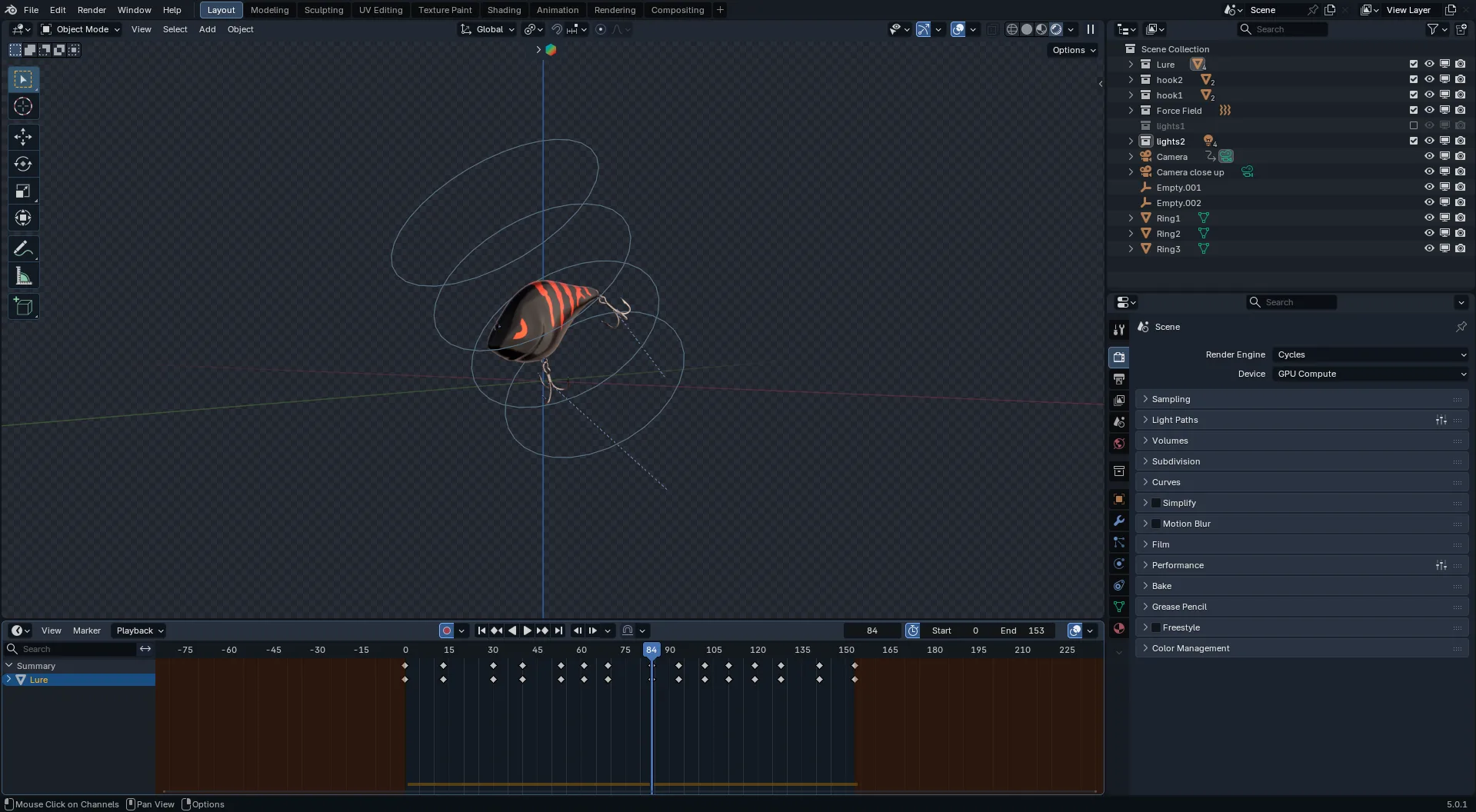The height and width of the screenshot is (812, 1476).
Task: Open the Object Constraints properties tab
Action: click(1119, 585)
